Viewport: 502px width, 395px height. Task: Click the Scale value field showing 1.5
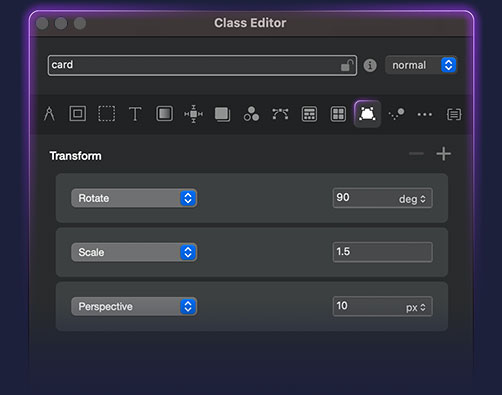(383, 252)
